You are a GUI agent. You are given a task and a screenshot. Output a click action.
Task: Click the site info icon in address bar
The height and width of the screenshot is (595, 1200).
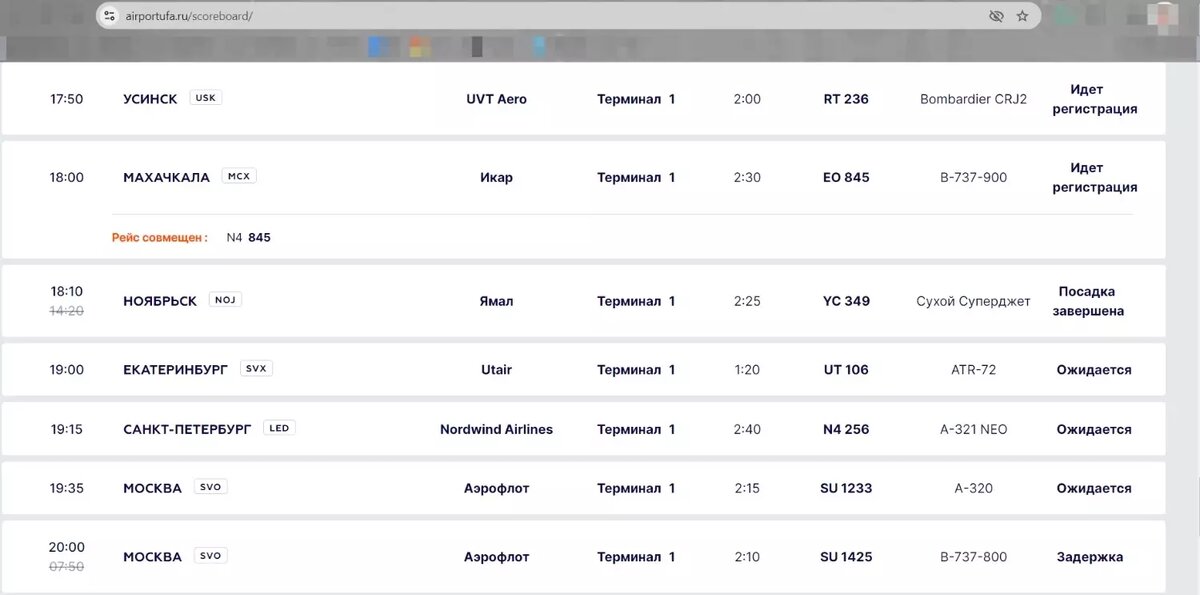(109, 16)
